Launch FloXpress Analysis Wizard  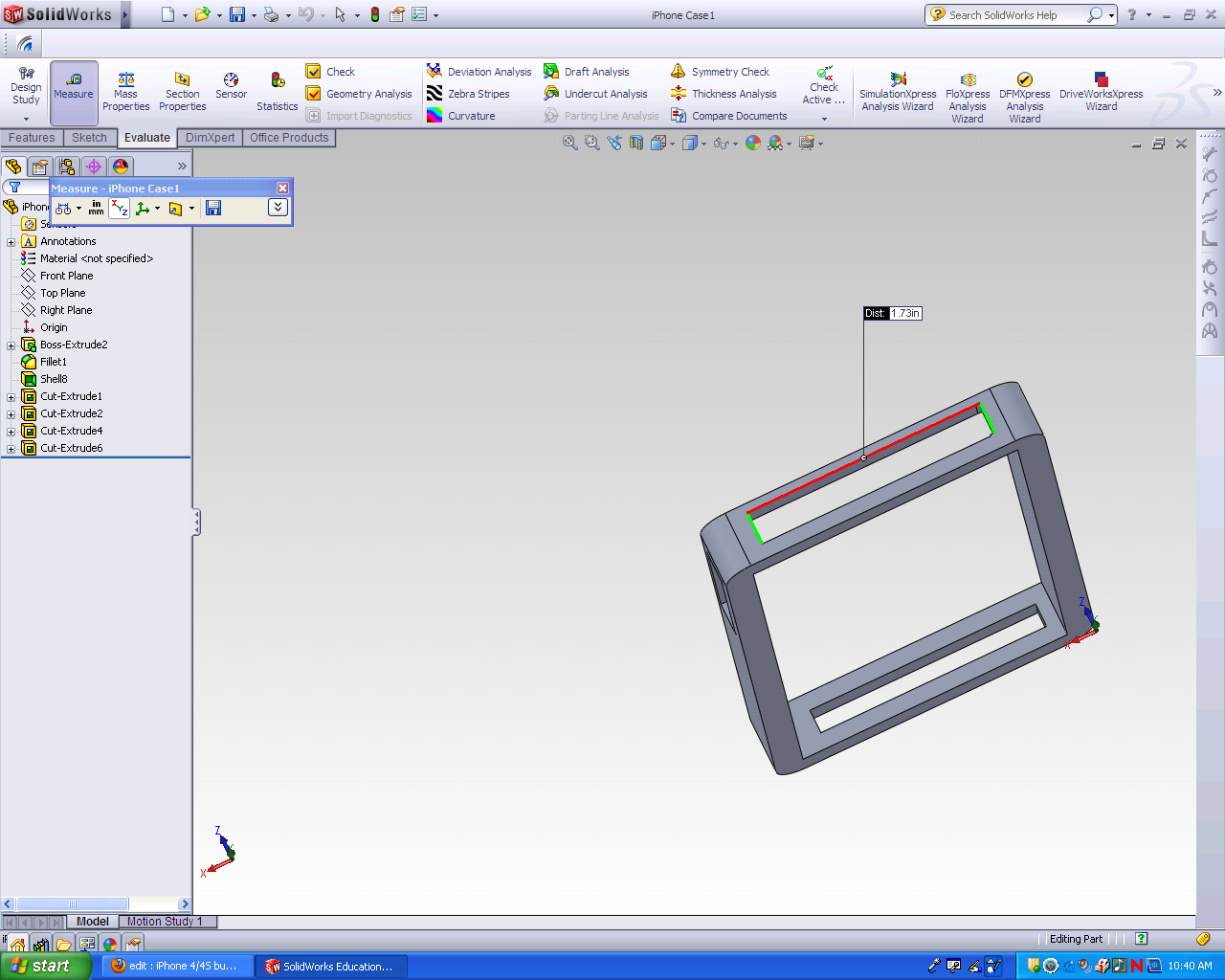click(968, 98)
